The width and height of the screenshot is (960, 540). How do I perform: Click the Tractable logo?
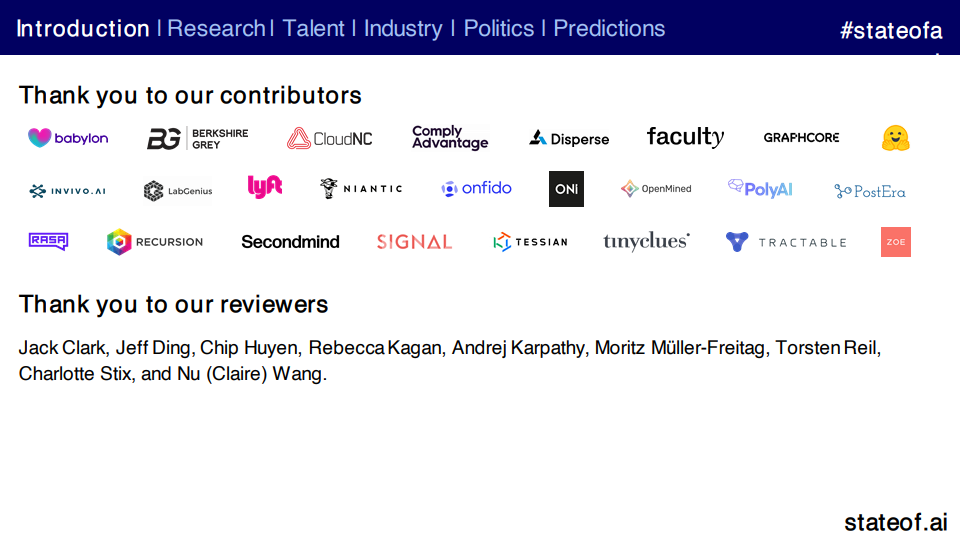[x=786, y=242]
